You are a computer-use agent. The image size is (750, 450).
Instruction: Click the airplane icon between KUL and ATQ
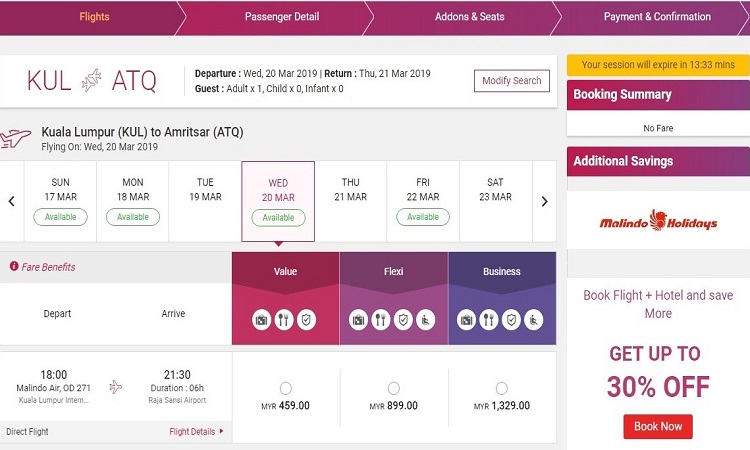92,80
